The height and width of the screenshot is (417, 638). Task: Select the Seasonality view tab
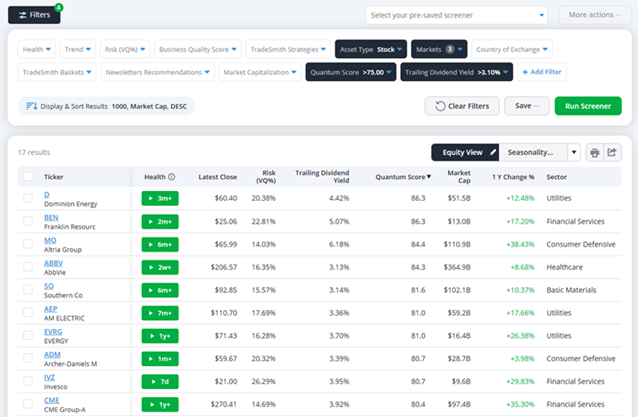coord(533,153)
